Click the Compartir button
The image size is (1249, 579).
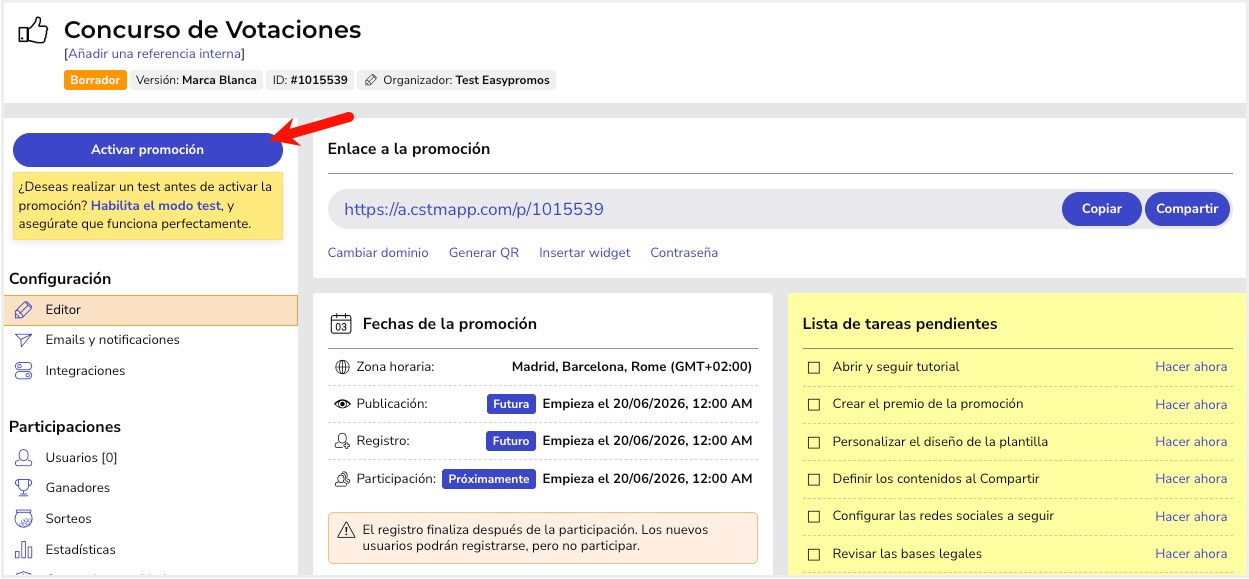pyautogui.click(x=1187, y=209)
